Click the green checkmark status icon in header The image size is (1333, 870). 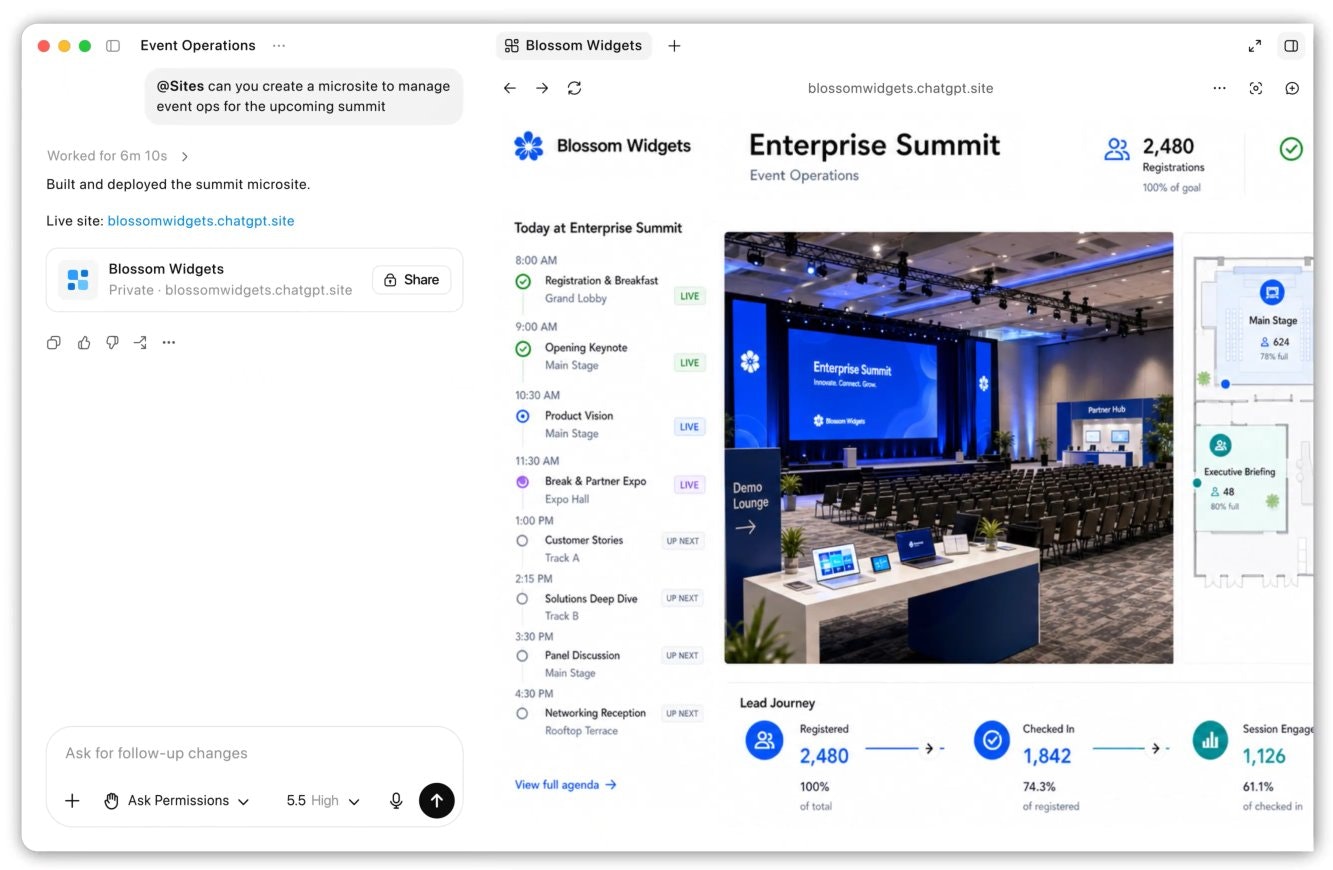(x=1291, y=149)
